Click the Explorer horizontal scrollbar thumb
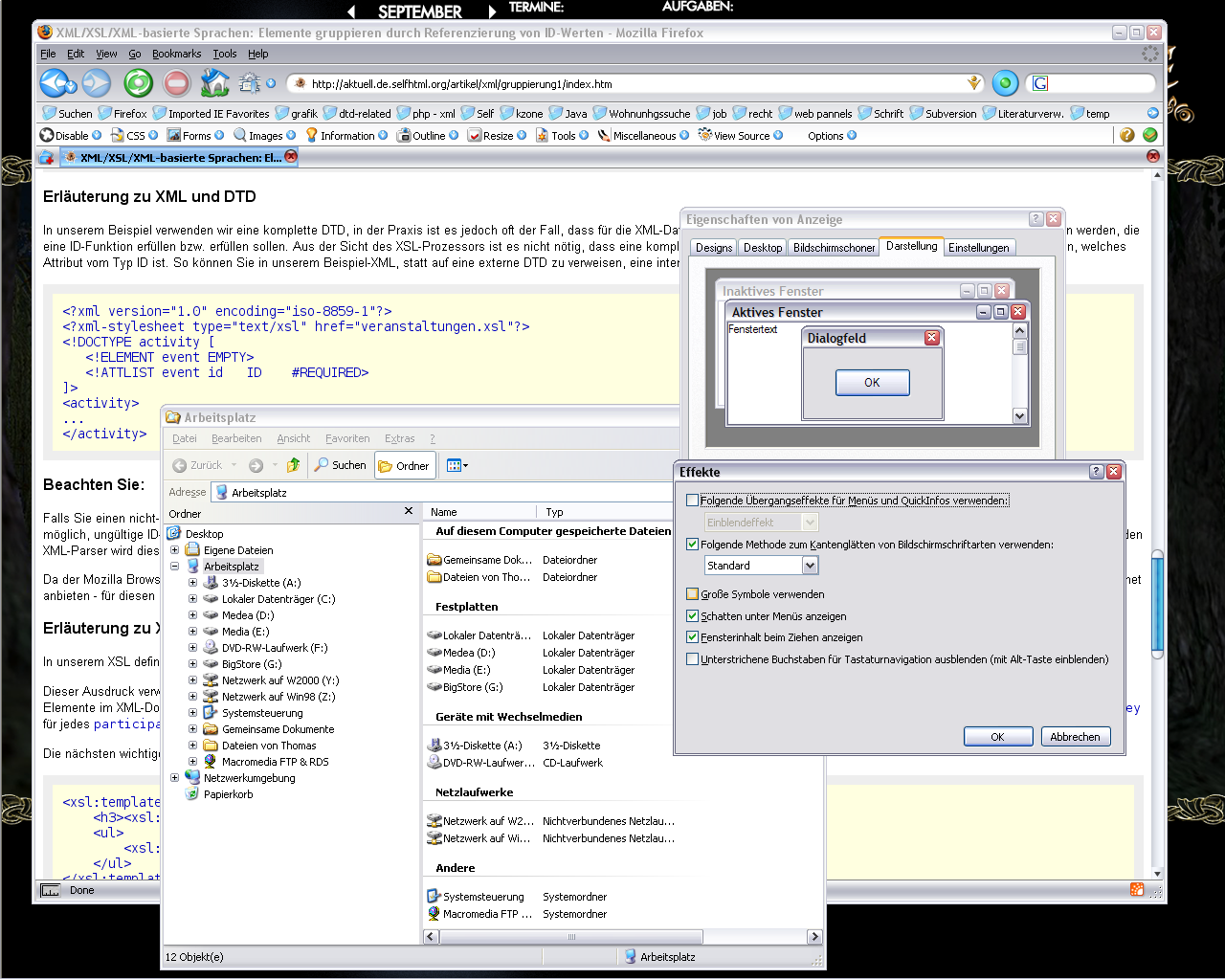 (571, 937)
